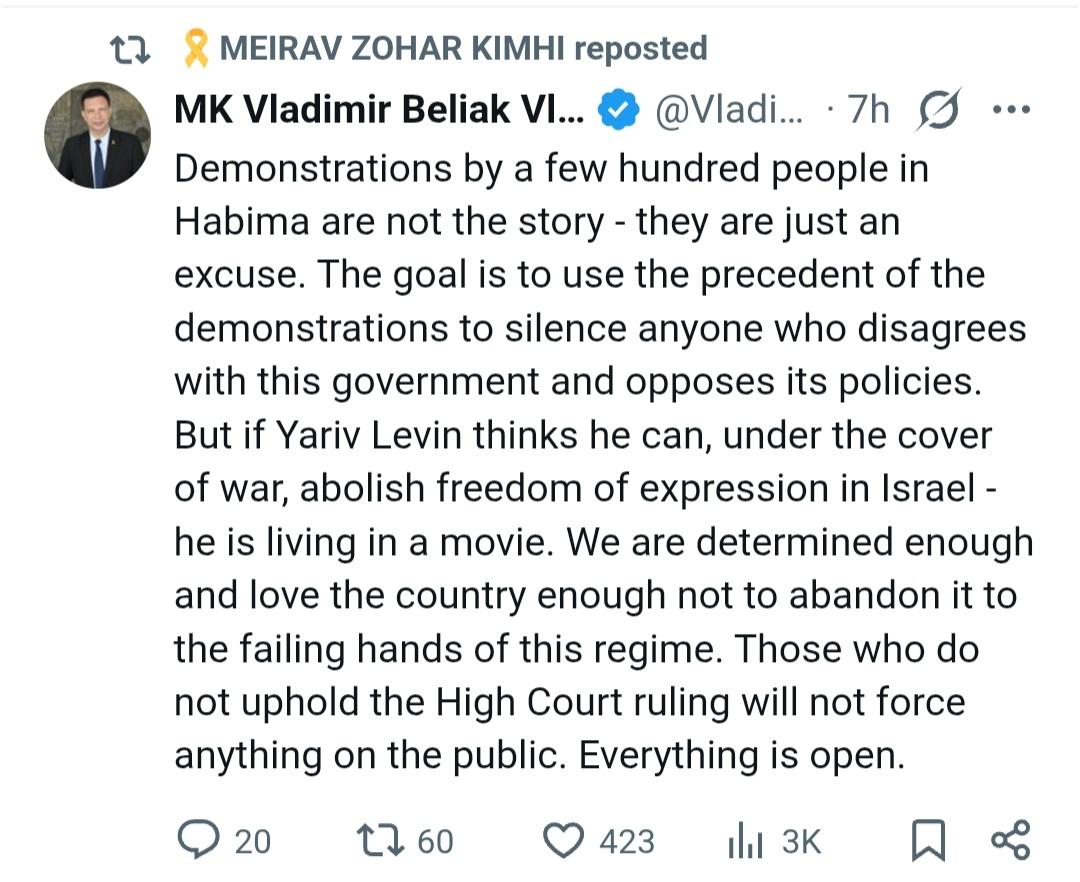Click the small repost icon above the avatar
Screen dimensions: 1080x882
pos(129,48)
